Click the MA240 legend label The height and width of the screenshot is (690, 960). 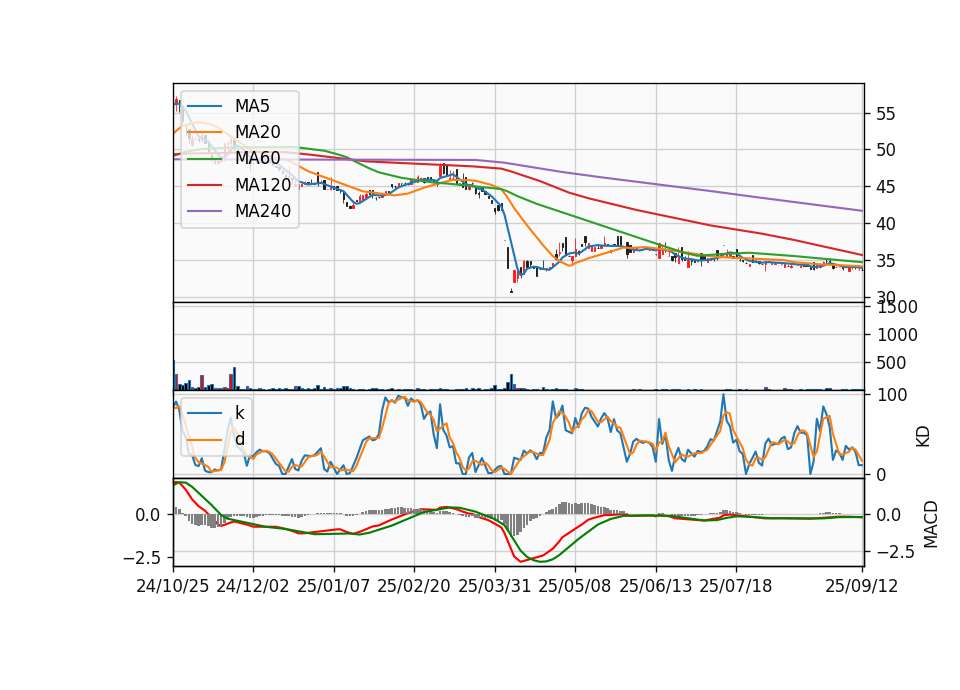click(263, 211)
